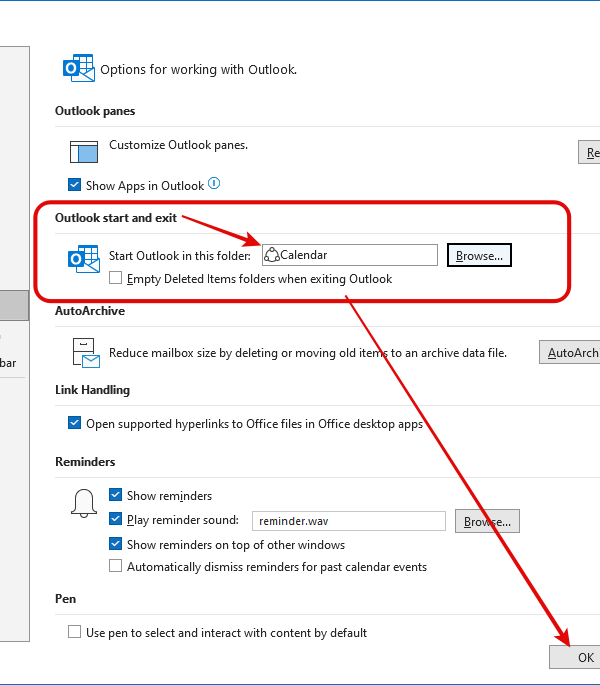Click the AutoArchive mailbox icon
Image resolution: width=600 pixels, height=685 pixels.
click(86, 353)
